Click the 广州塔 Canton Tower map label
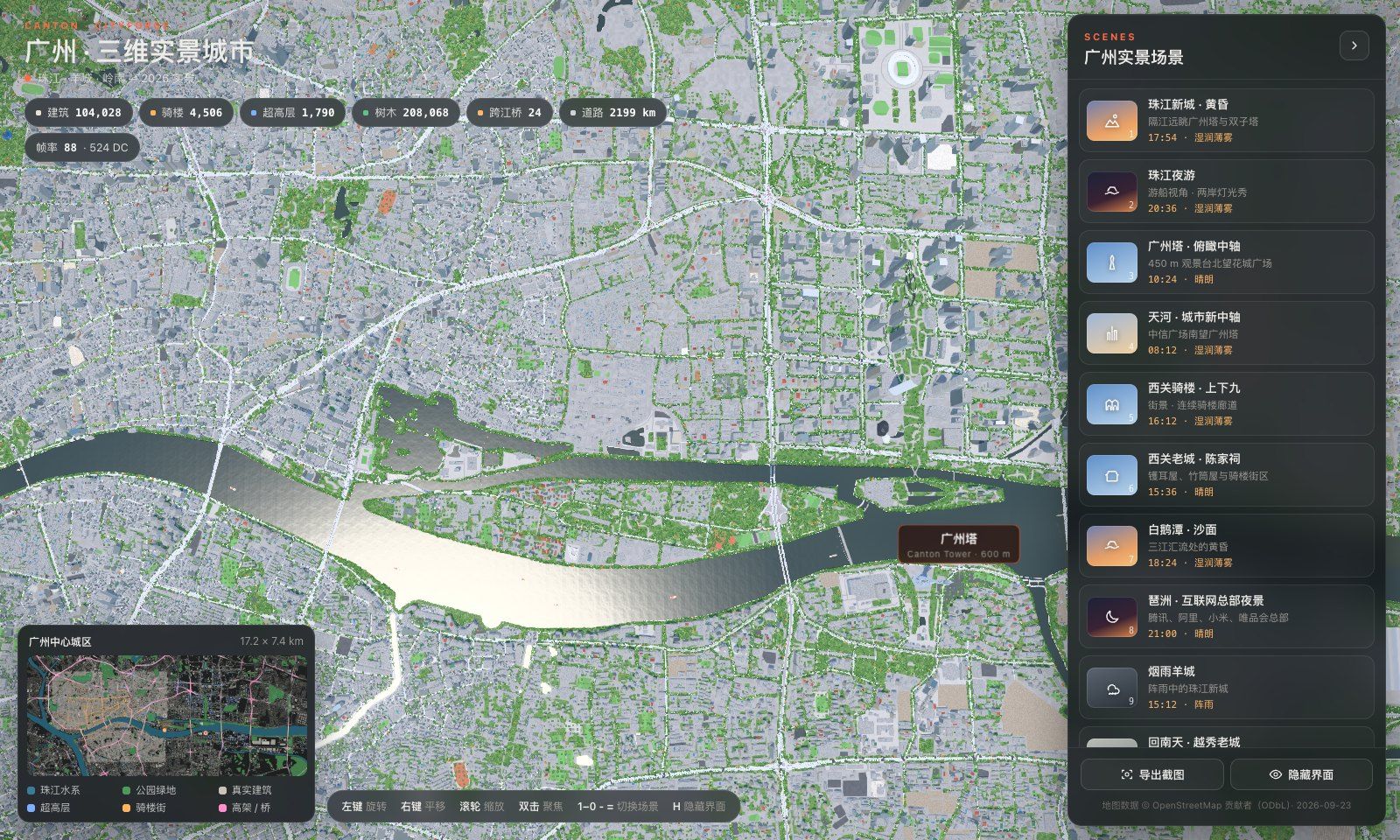The height and width of the screenshot is (840, 1400). coord(958,544)
